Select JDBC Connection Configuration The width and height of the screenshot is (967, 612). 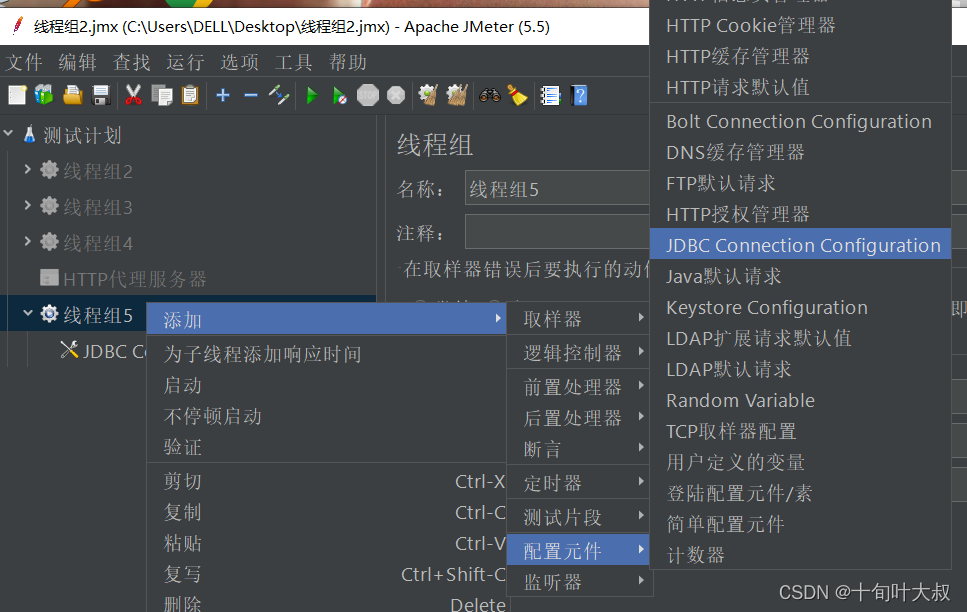[x=800, y=245]
